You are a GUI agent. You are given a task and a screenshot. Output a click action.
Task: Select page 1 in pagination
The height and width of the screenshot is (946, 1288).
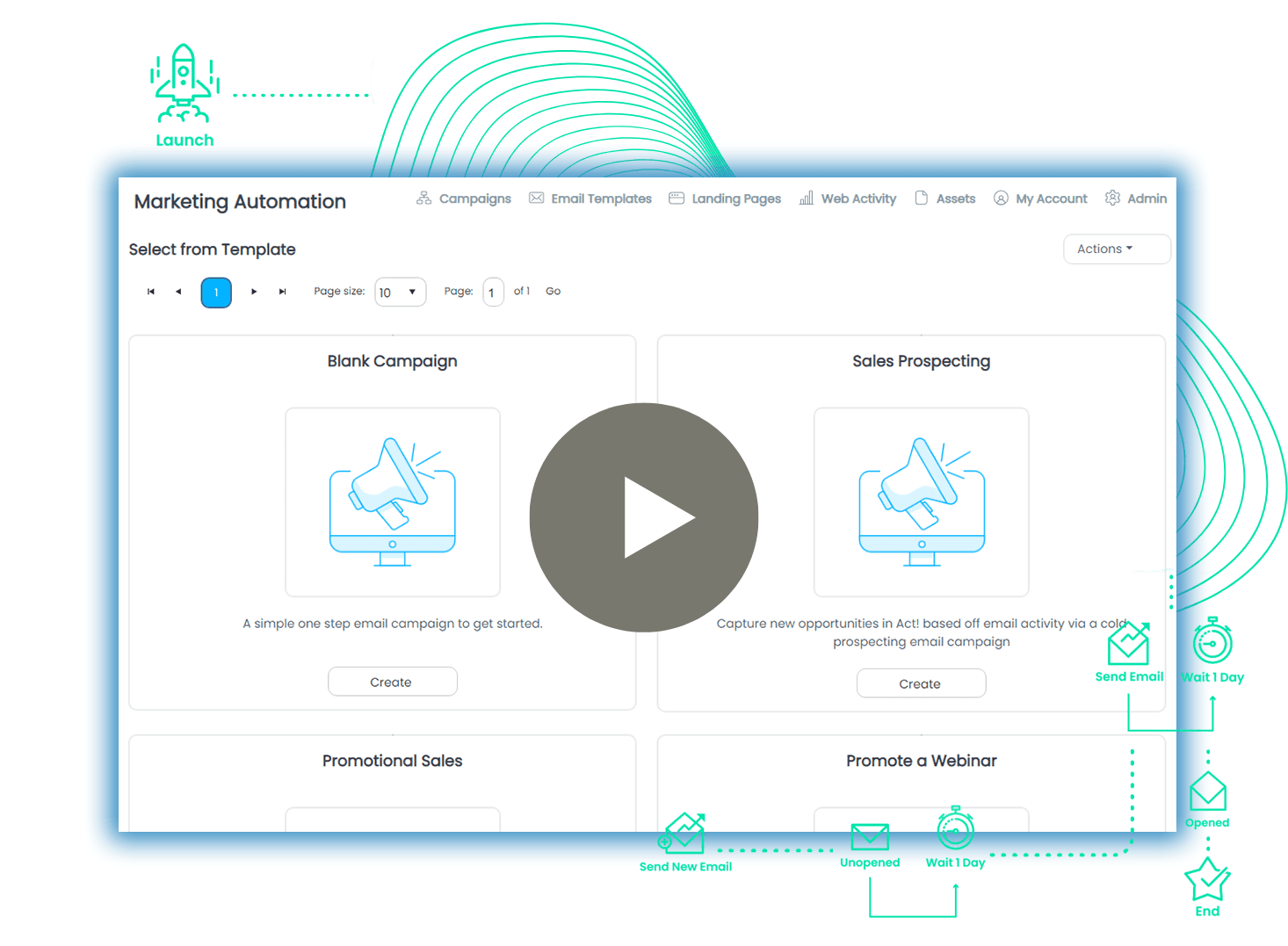216,292
